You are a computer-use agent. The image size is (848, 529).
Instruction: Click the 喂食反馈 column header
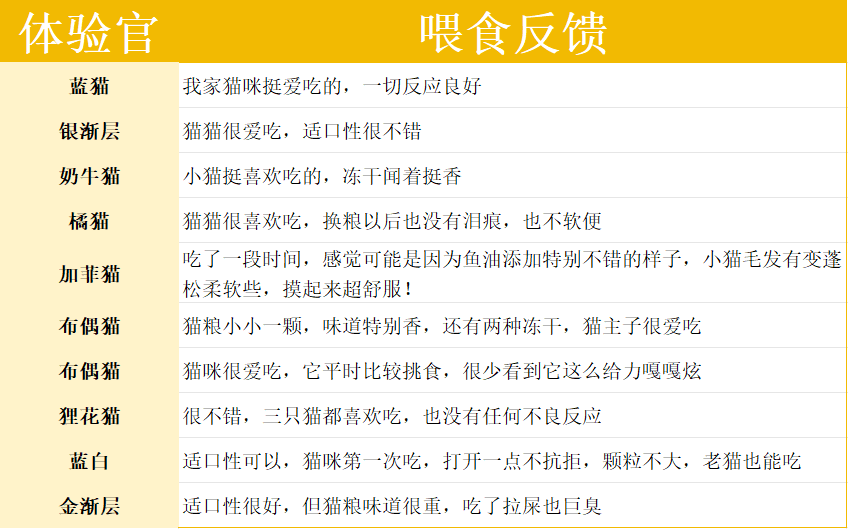point(513,33)
